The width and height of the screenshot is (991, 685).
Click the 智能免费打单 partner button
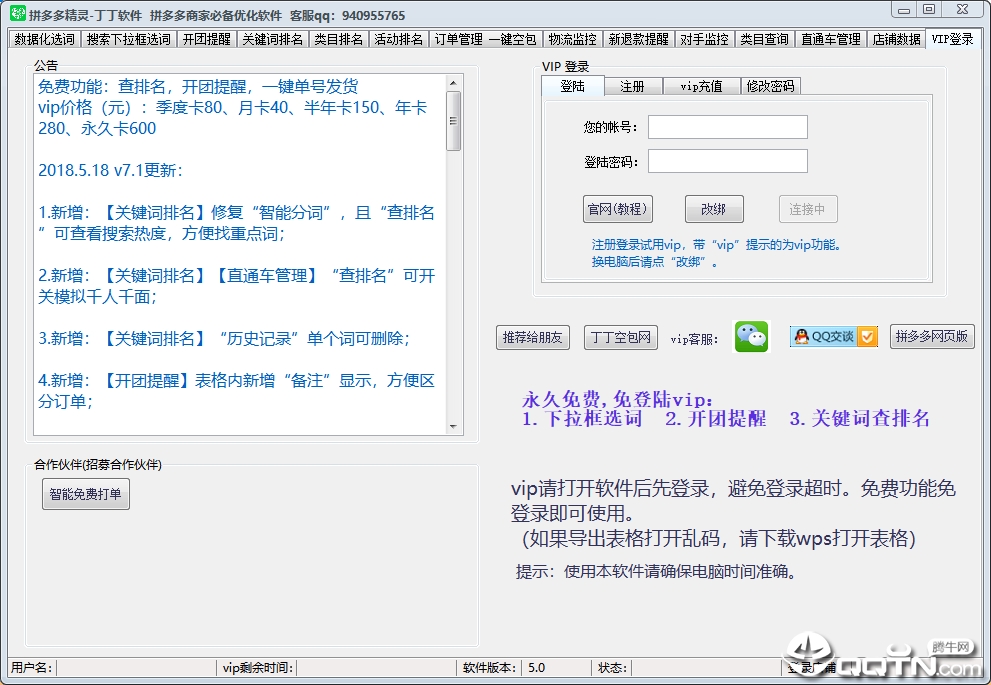86,494
